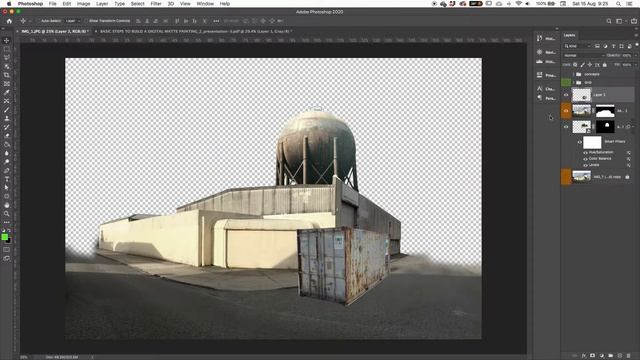The height and width of the screenshot is (360, 640).
Task: Toggle Quick Mask mode icon
Action: [x=7, y=250]
